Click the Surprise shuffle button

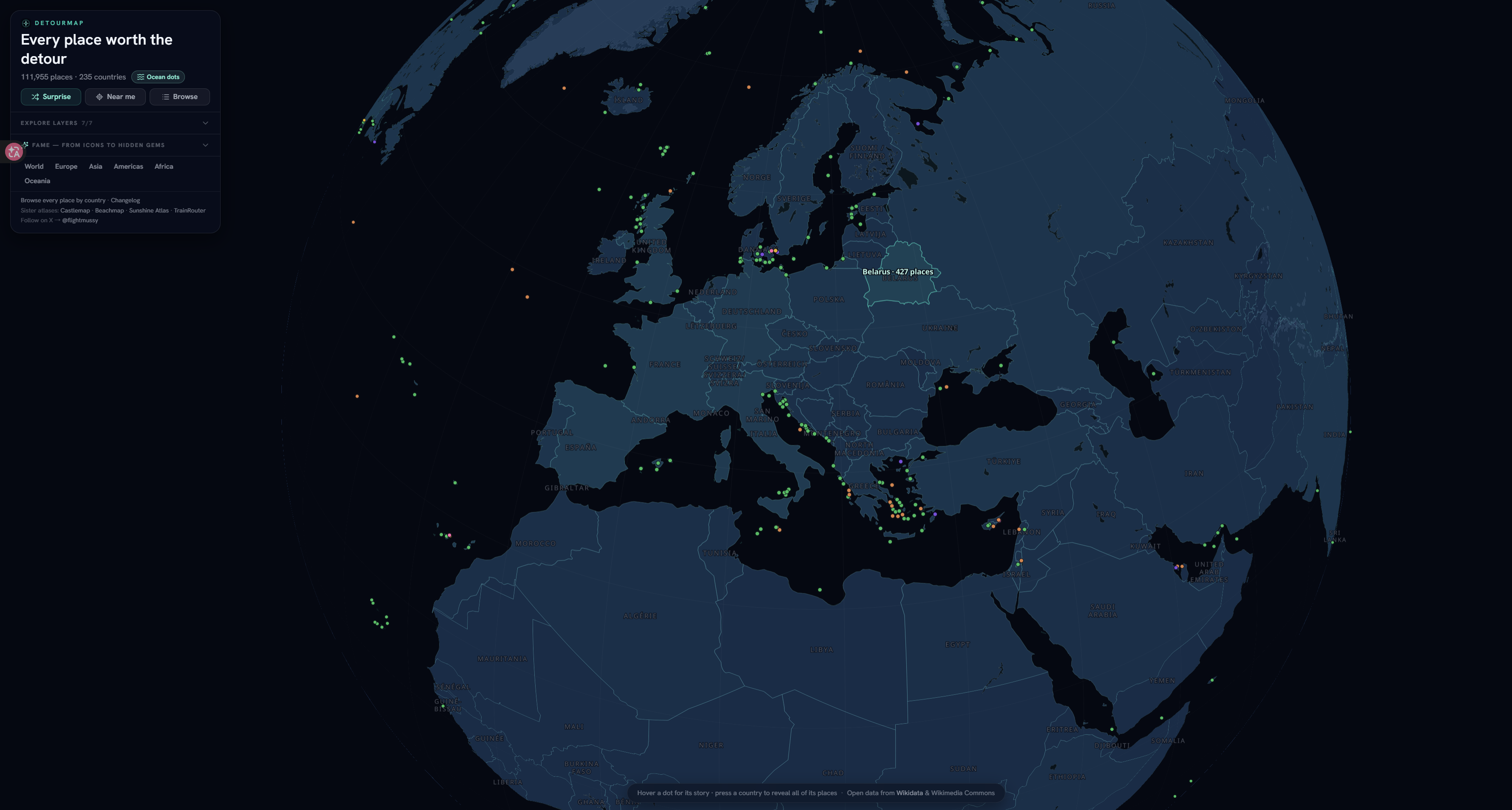pyautogui.click(x=51, y=97)
